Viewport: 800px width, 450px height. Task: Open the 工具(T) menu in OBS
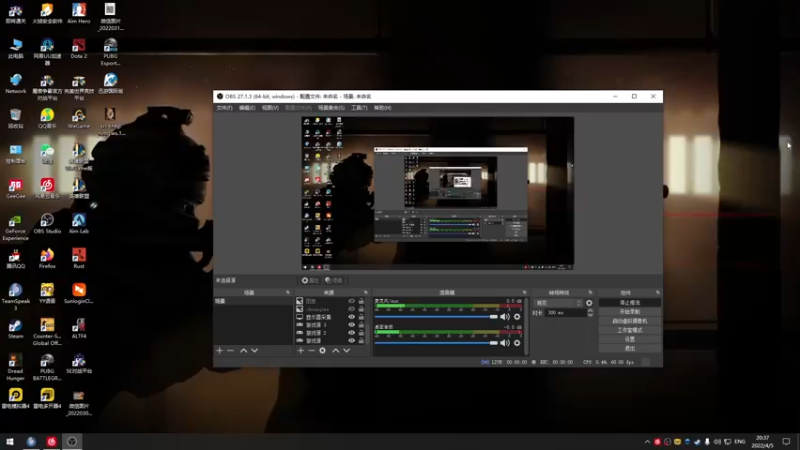tap(359, 108)
